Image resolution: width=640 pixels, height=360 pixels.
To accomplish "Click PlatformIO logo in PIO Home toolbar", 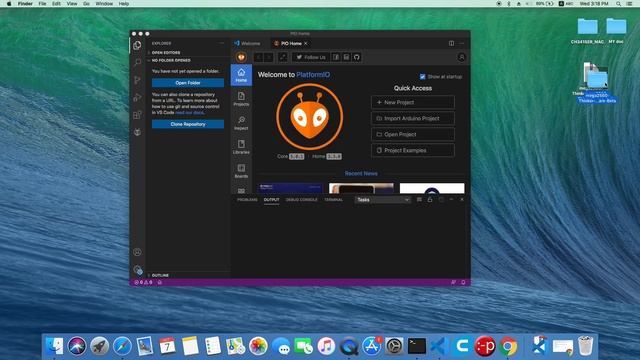I will 241,57.
